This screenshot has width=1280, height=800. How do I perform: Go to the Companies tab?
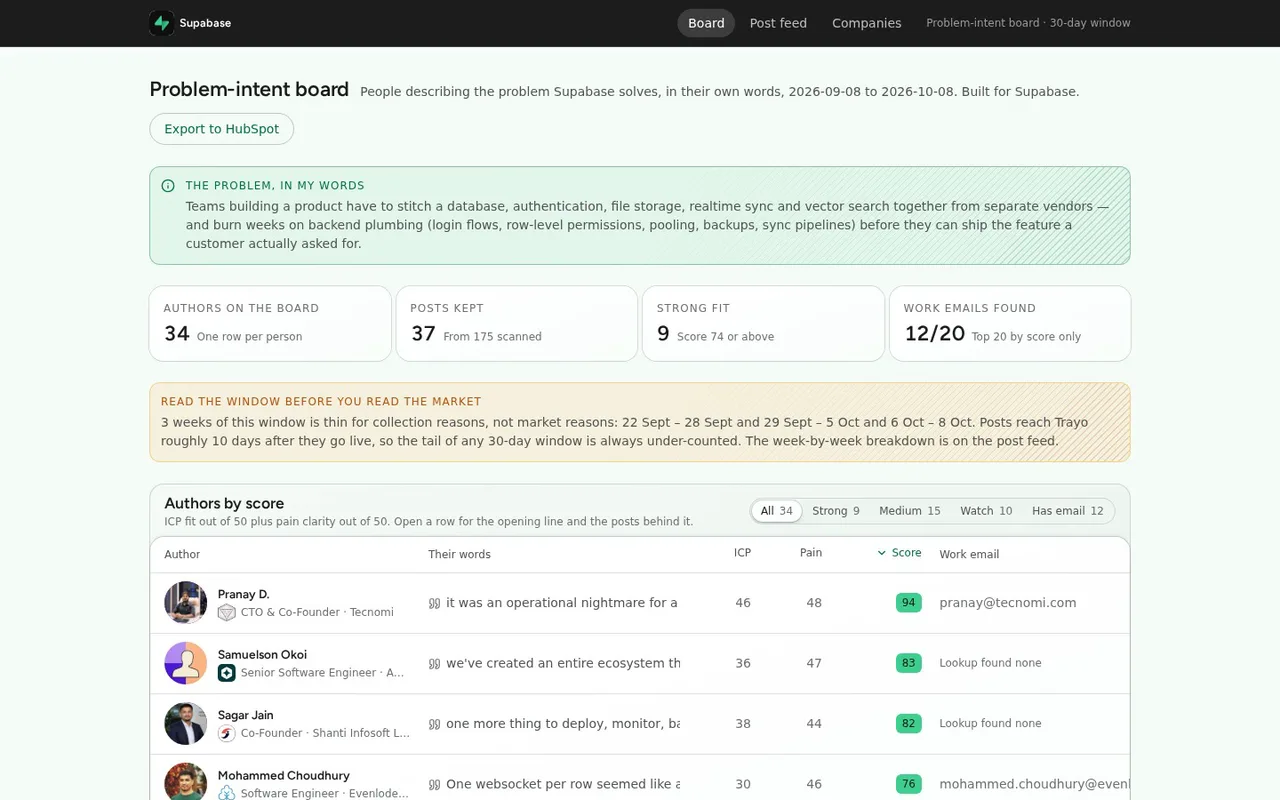866,23
